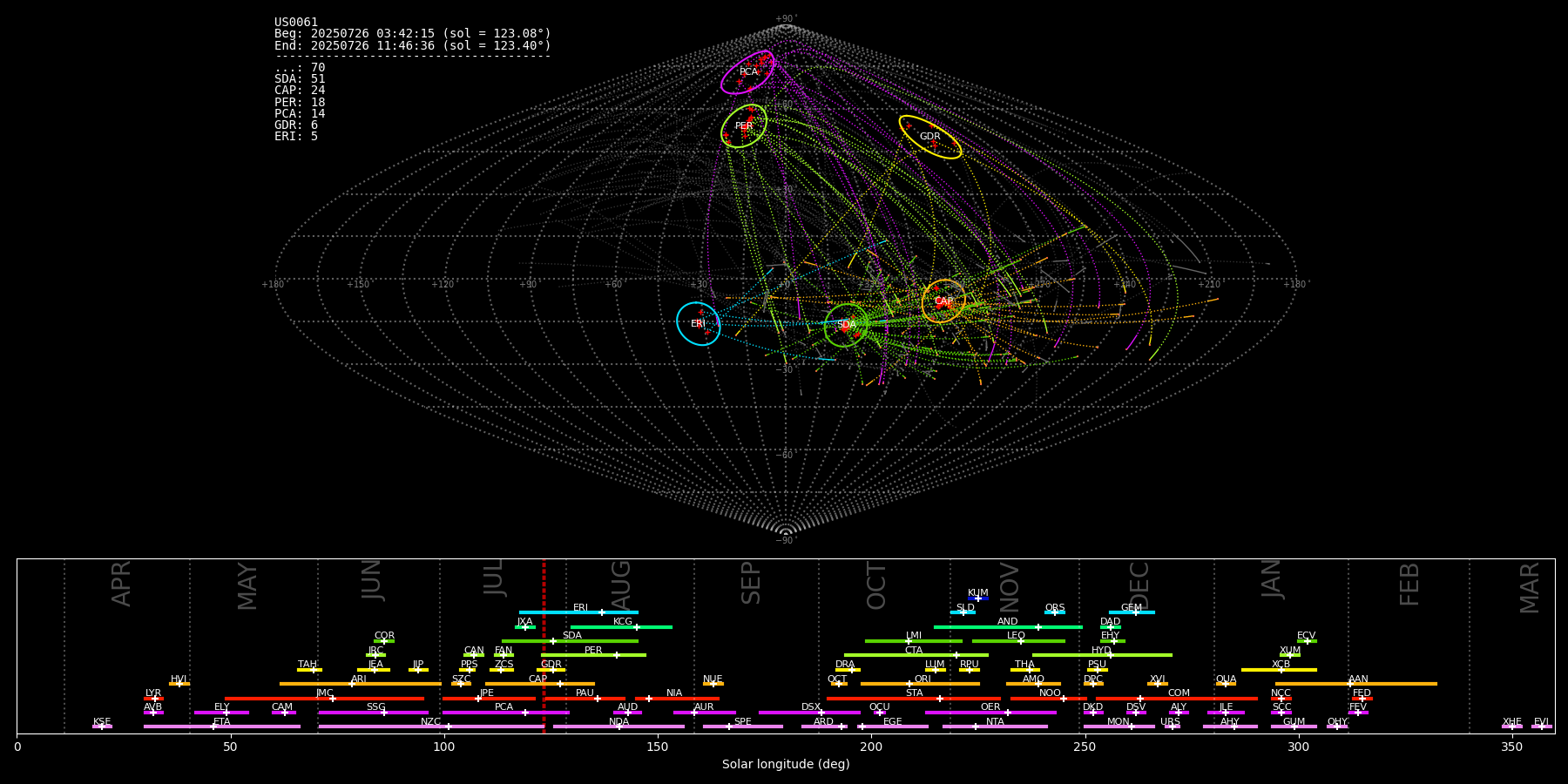
Task: Click the 'SDA: 51' count in the legend
Action: point(300,79)
